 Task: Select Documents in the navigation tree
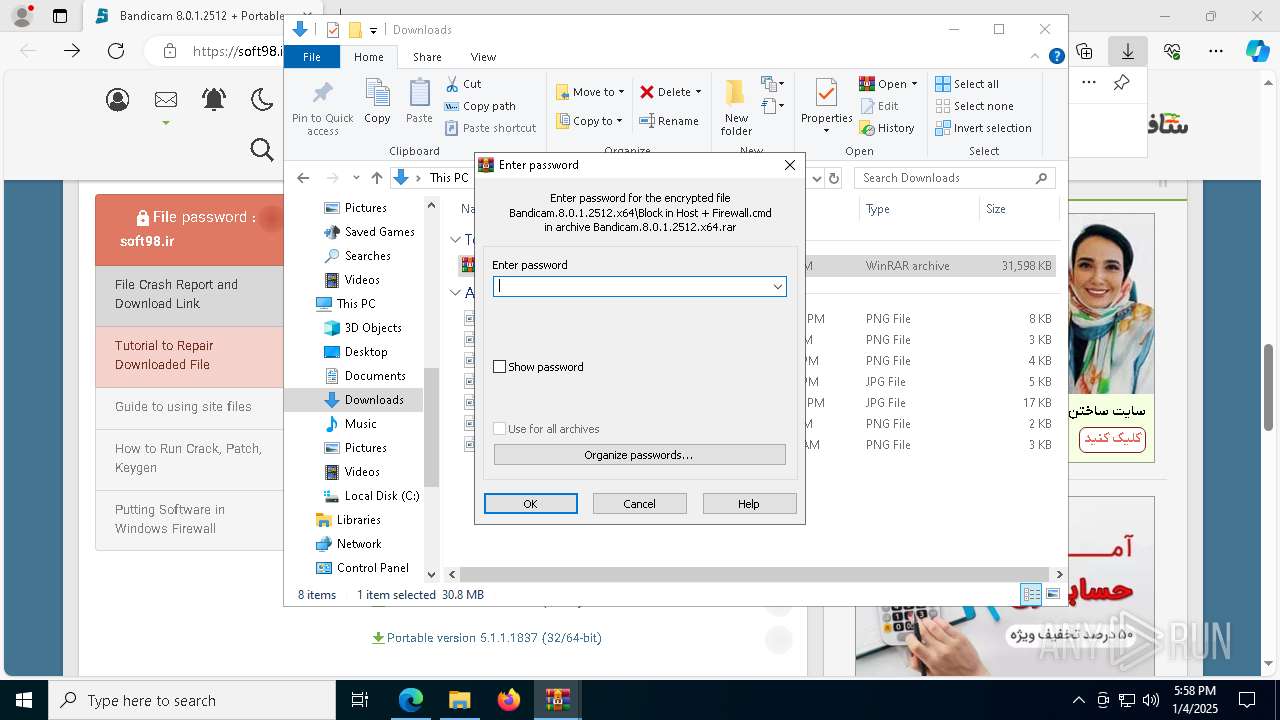coord(375,376)
